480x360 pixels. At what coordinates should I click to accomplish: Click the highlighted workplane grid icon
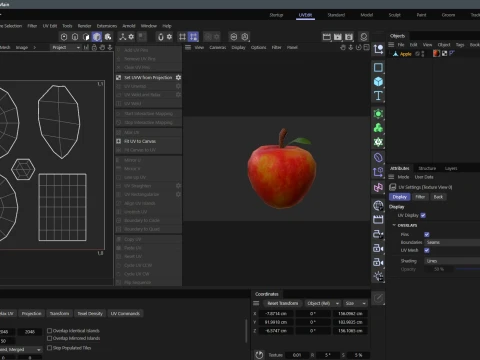pos(193,37)
